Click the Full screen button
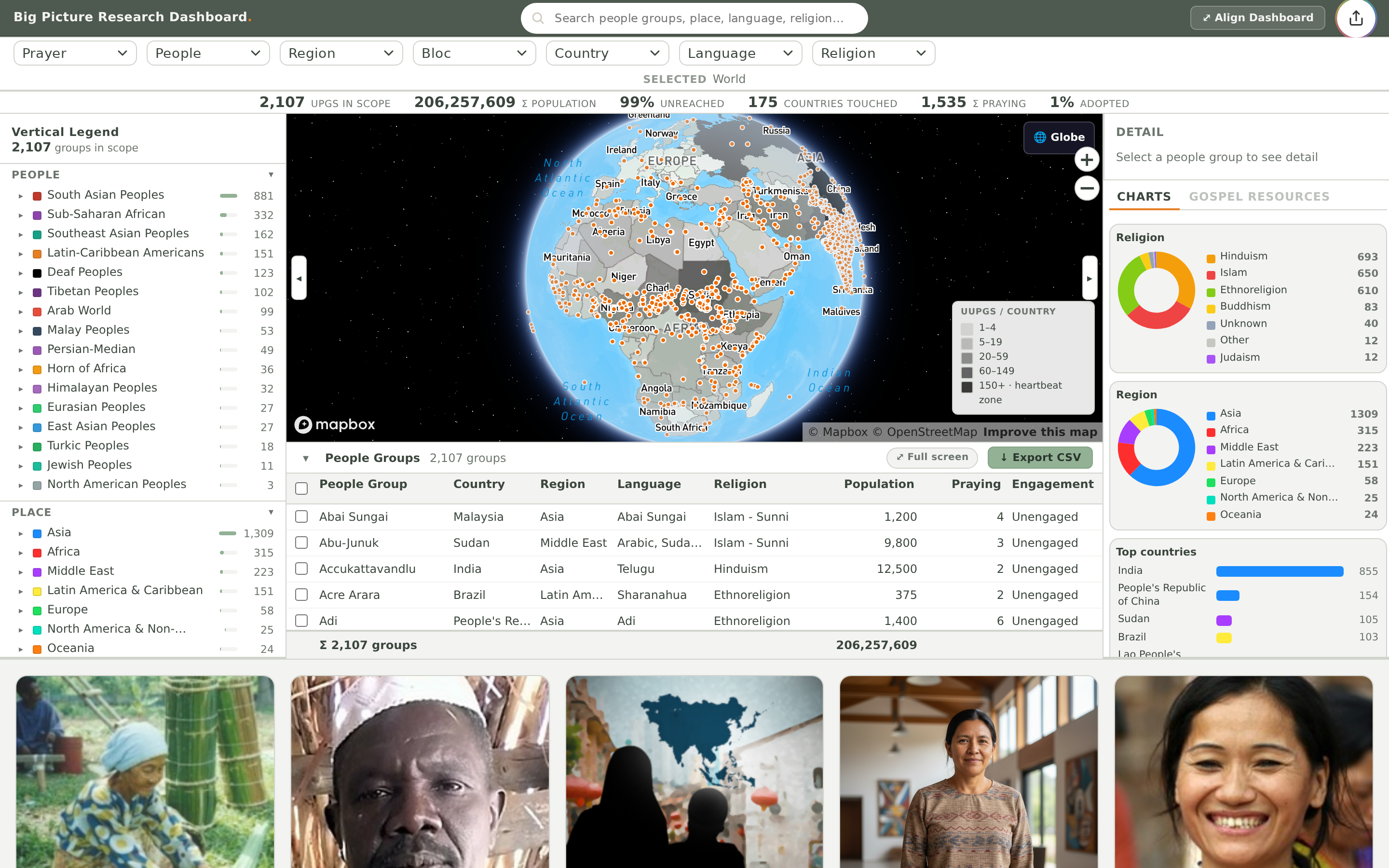This screenshot has height=868, width=1389. click(x=932, y=458)
